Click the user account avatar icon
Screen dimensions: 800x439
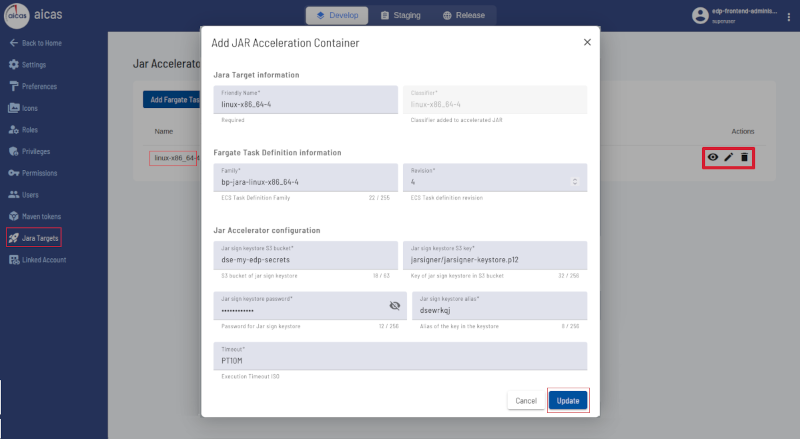click(700, 15)
